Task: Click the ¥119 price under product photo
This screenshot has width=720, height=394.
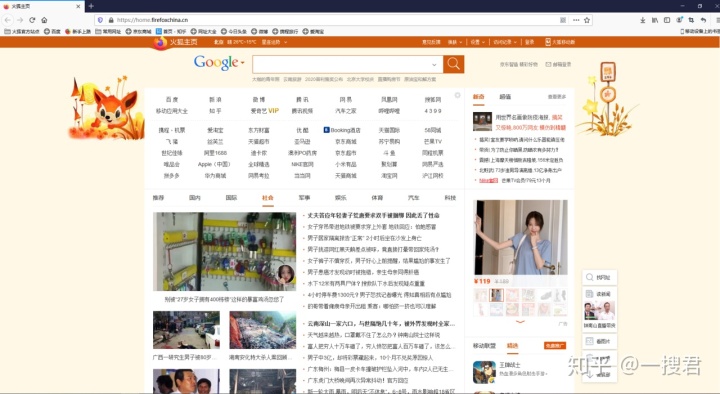Action: (482, 281)
